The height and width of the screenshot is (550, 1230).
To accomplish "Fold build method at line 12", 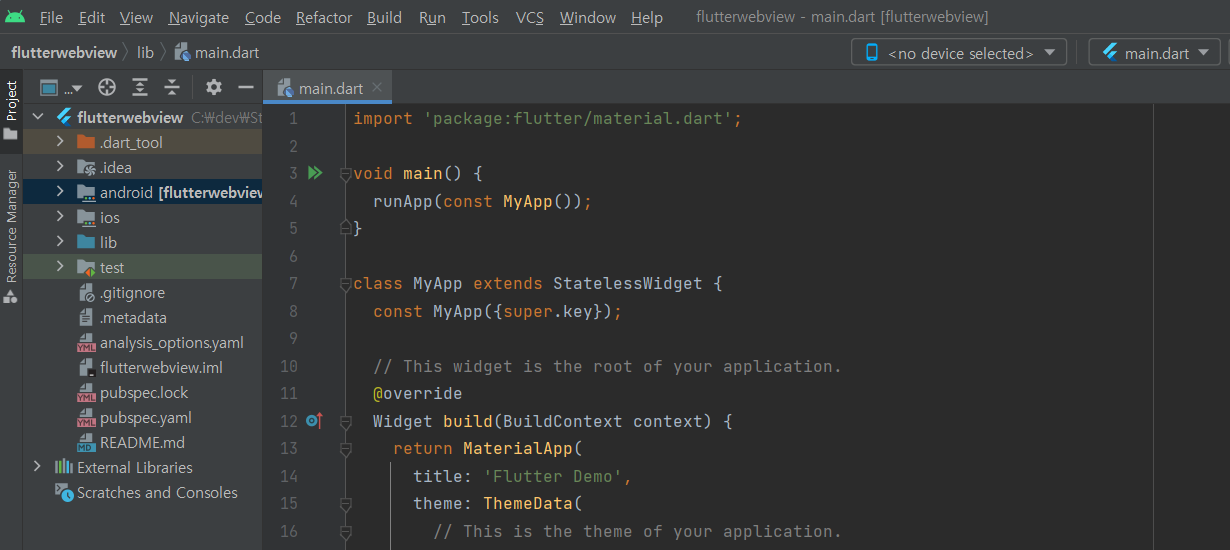I will tap(345, 422).
